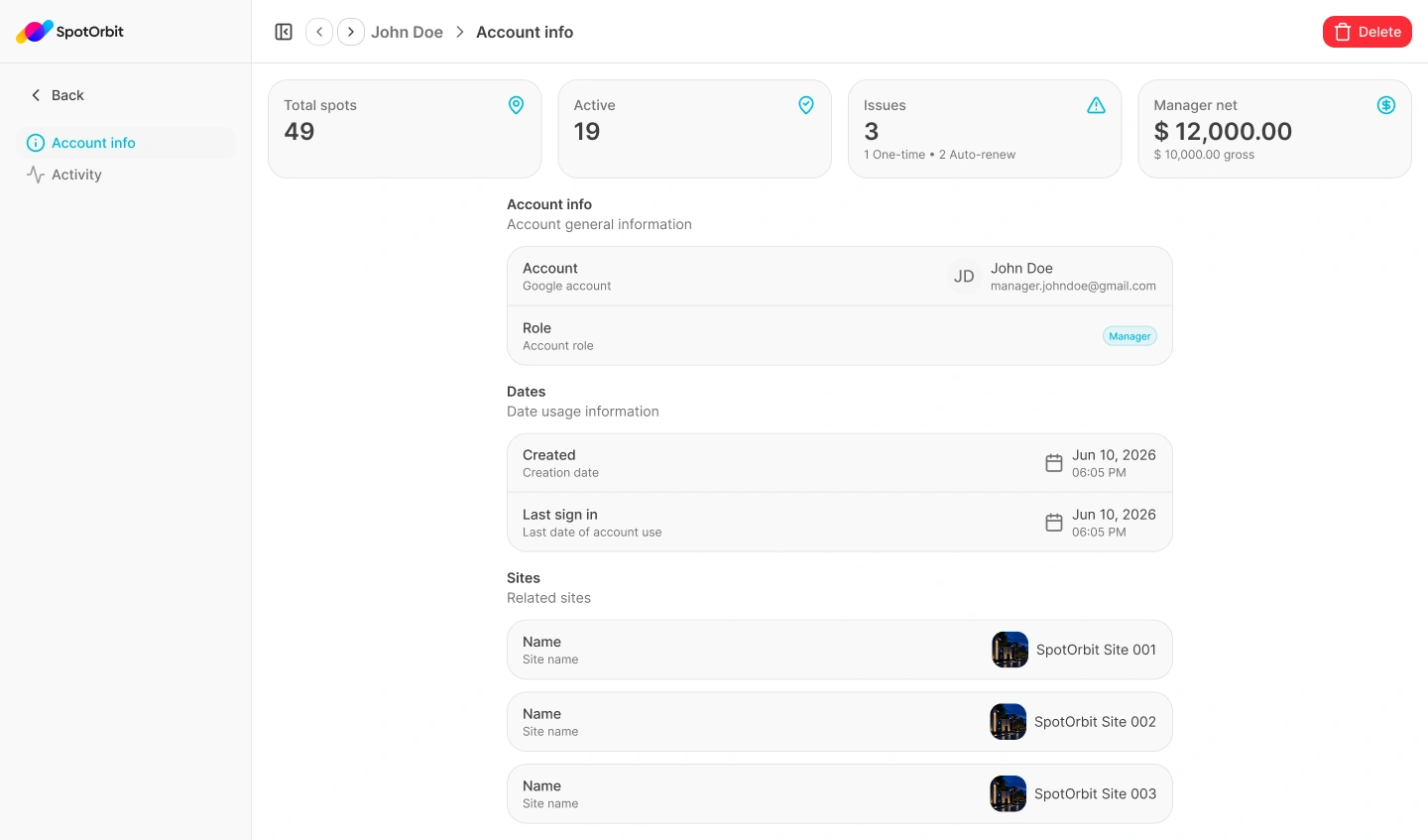This screenshot has width=1428, height=840.
Task: Click 'Account general information' subtitle
Action: pyautogui.click(x=599, y=224)
